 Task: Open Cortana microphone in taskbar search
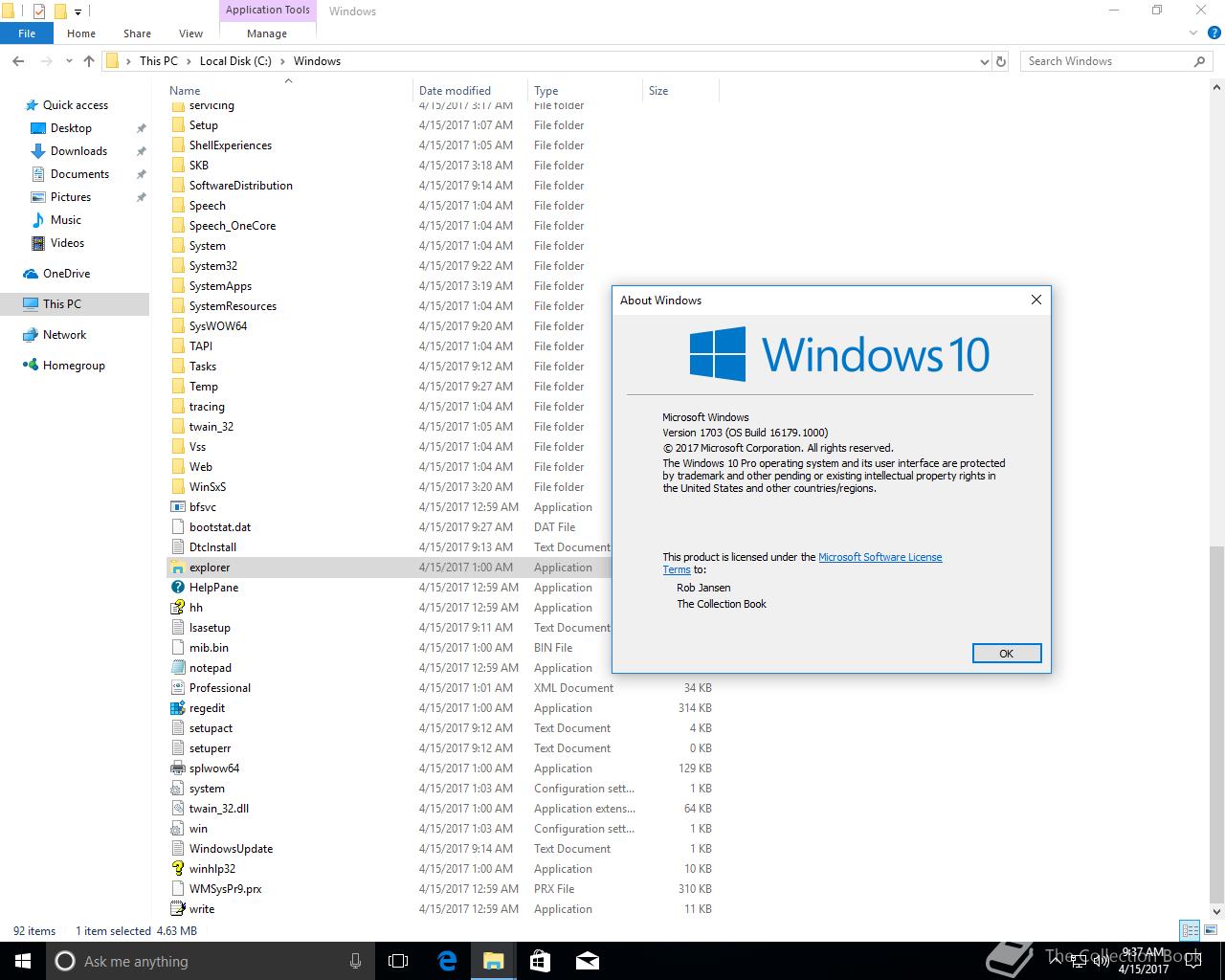tap(356, 961)
